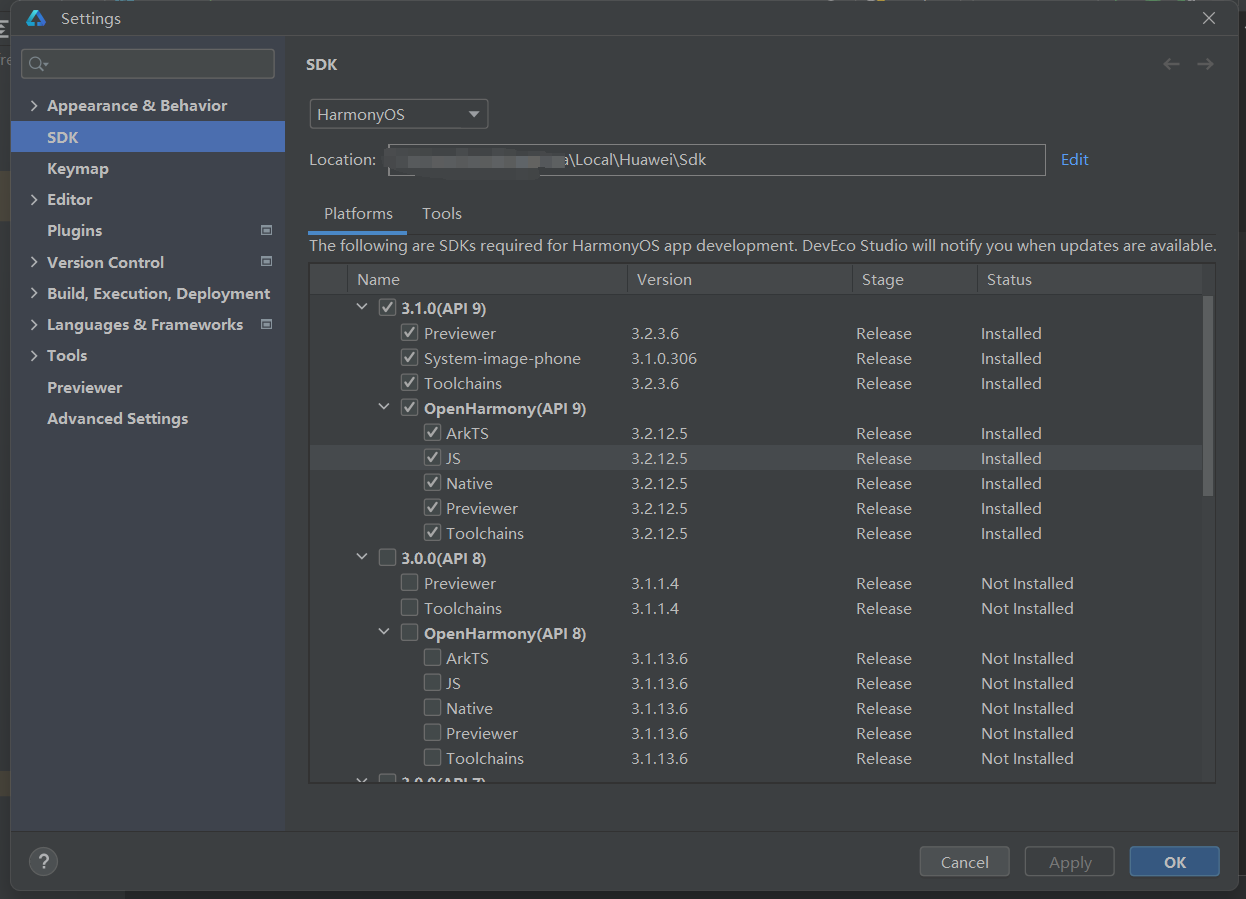
Task: Uncheck JS 3.2.12.5 checkbox
Action: (x=432, y=458)
